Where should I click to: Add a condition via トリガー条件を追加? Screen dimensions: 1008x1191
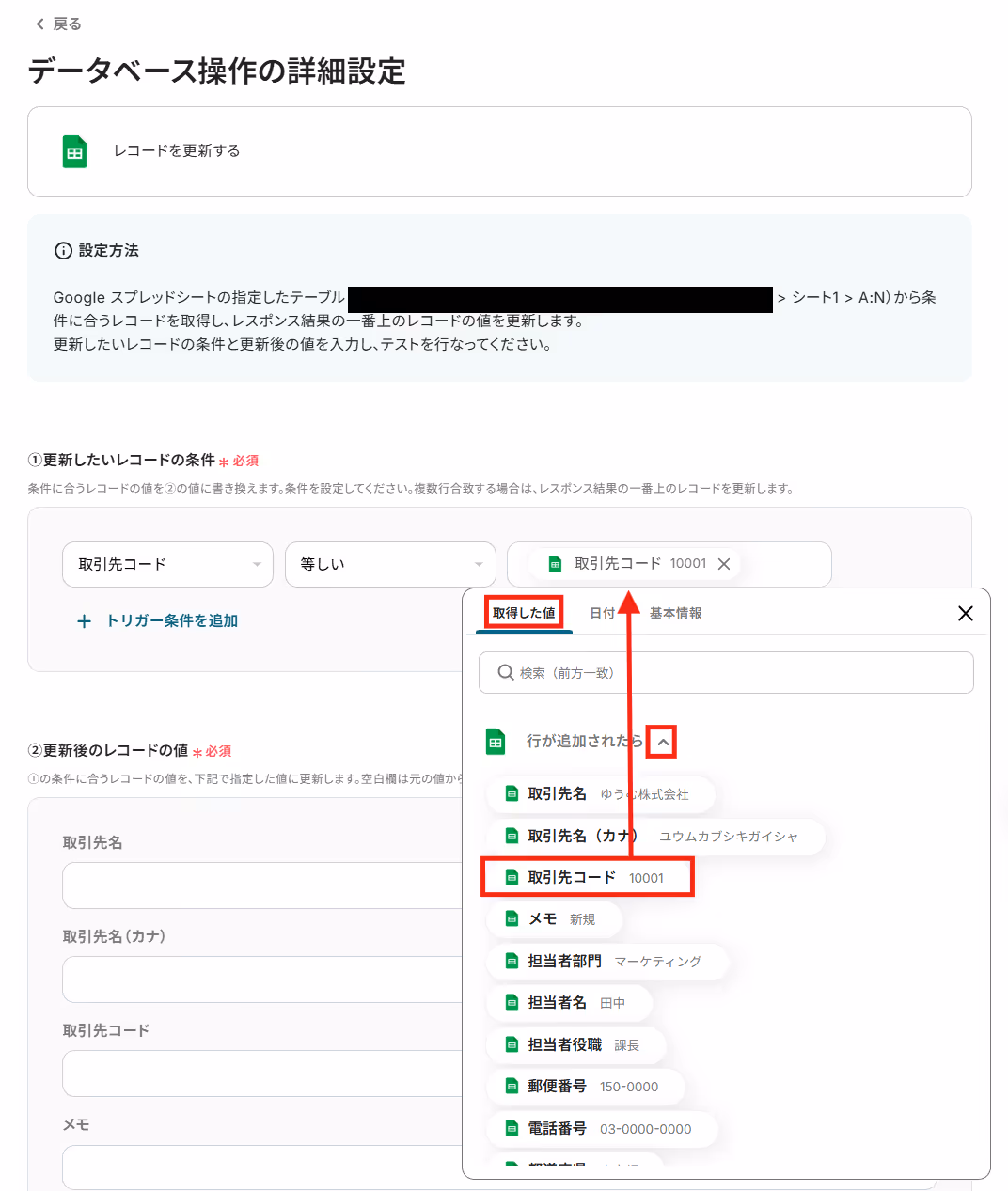[157, 620]
